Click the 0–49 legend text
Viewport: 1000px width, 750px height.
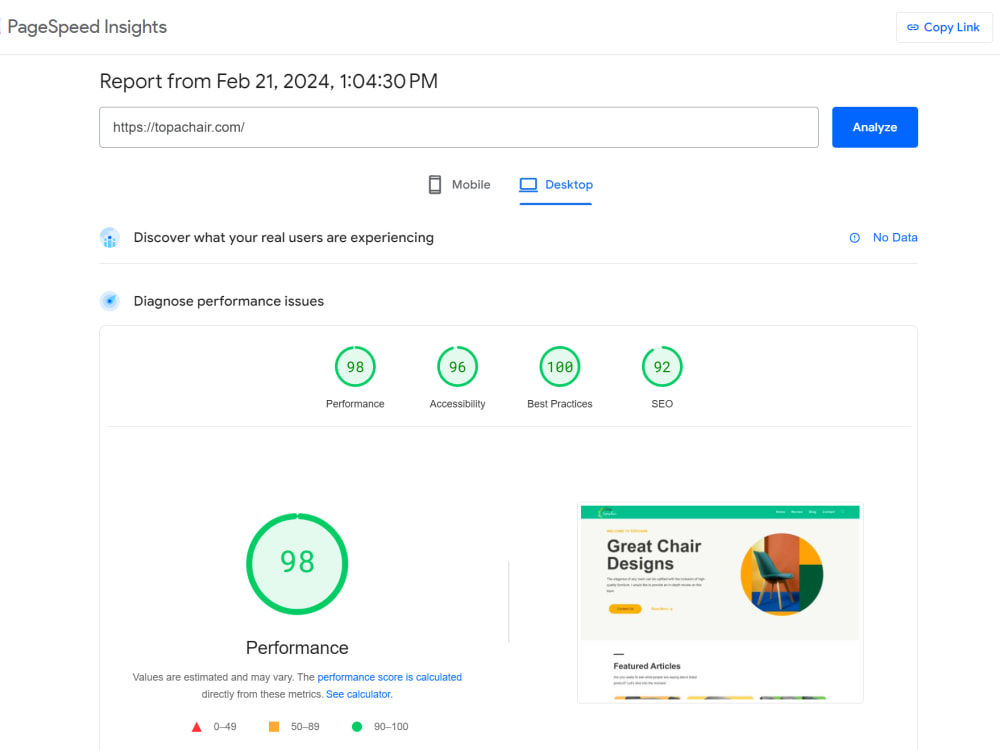tap(225, 726)
